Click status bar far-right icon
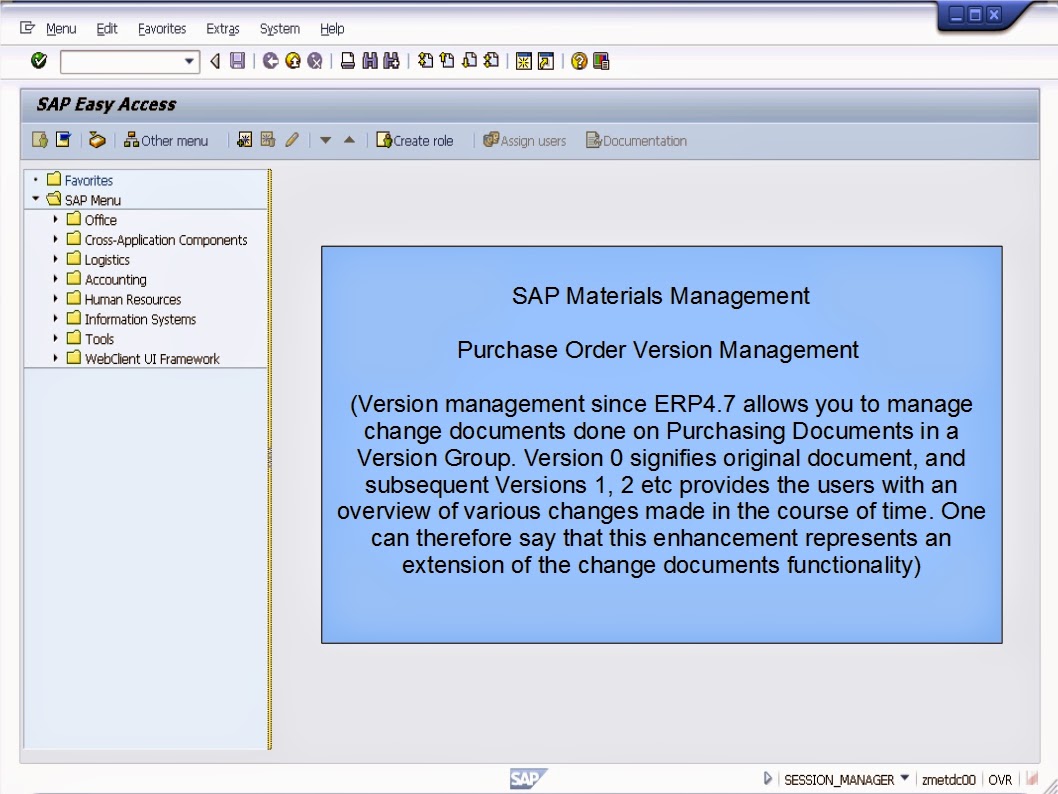Screen dimensions: 1058x794 1031,778
